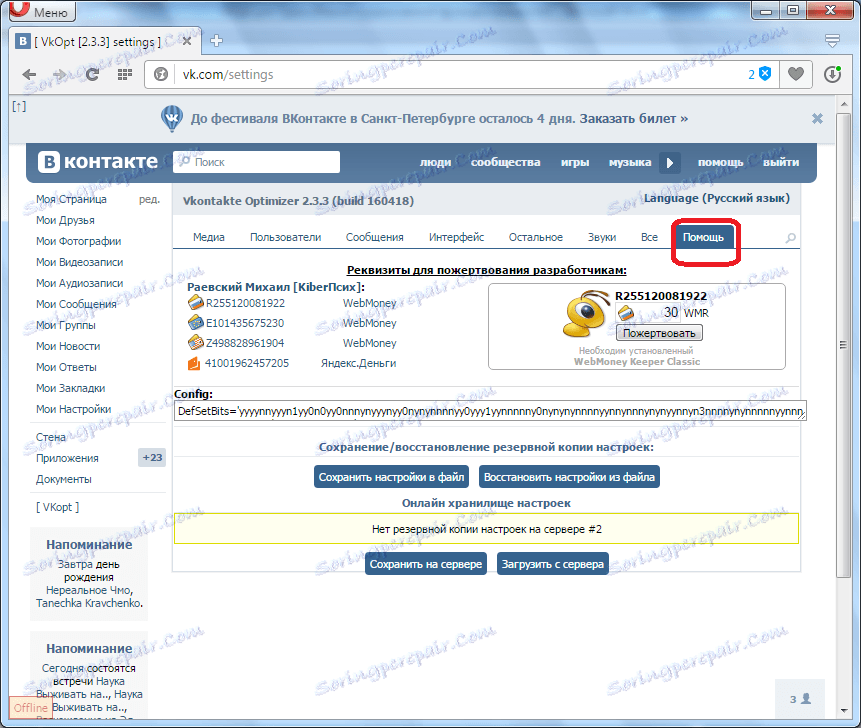Image resolution: width=861 pixels, height=728 pixels.
Task: Open Мои Ответы in sidebar
Action: (x=66, y=367)
